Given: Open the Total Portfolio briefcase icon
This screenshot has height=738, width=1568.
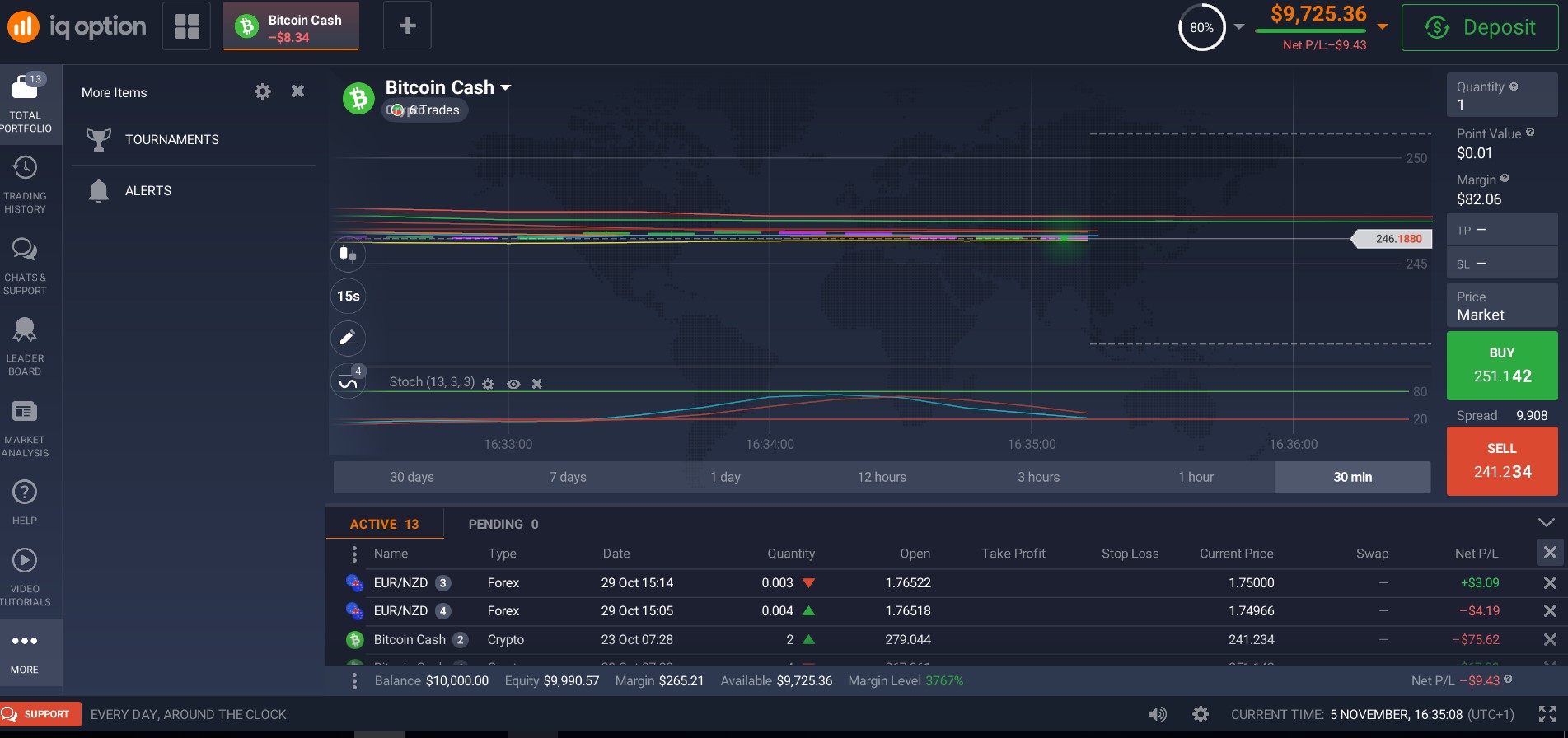Looking at the screenshot, I should (25, 86).
